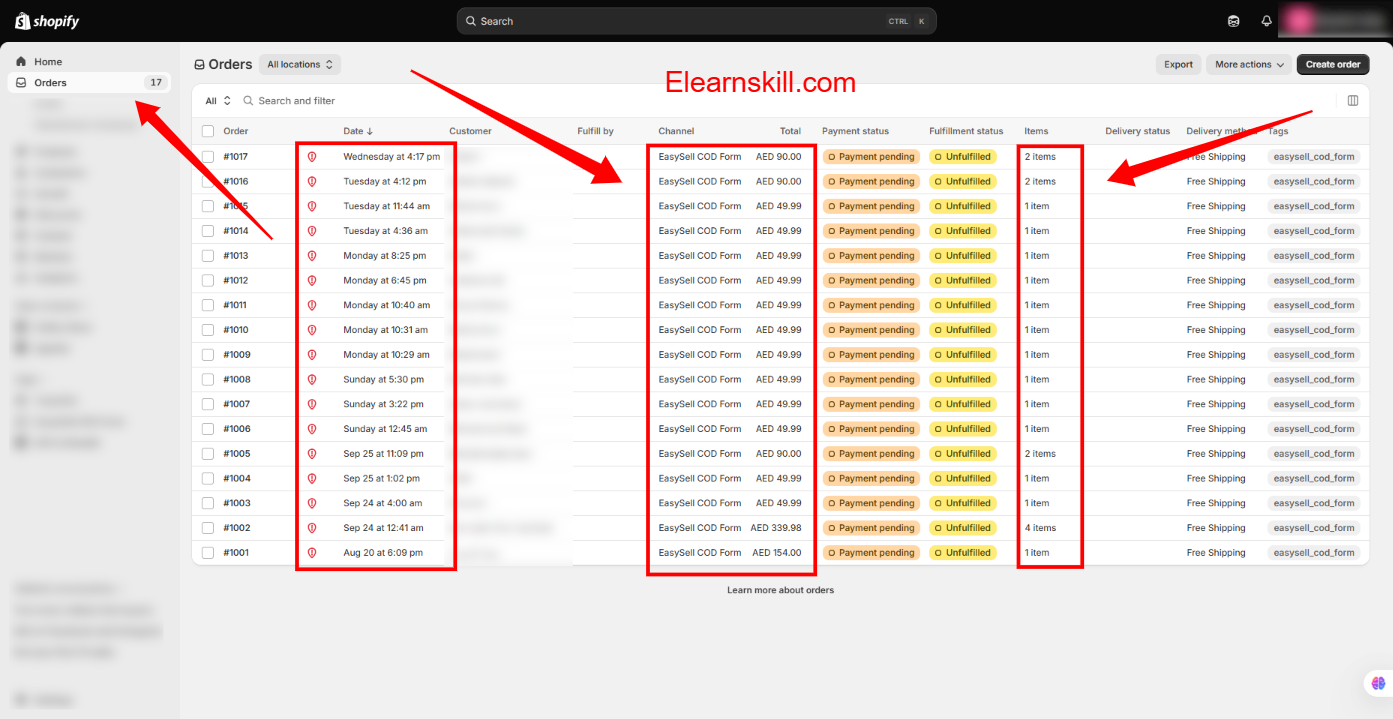This screenshot has width=1393, height=719.
Task: Expand the More actions dropdown
Action: (x=1249, y=64)
